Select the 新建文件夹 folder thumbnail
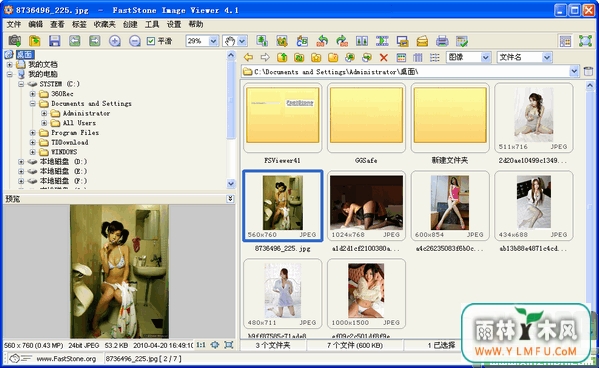599x368 pixels. click(450, 118)
